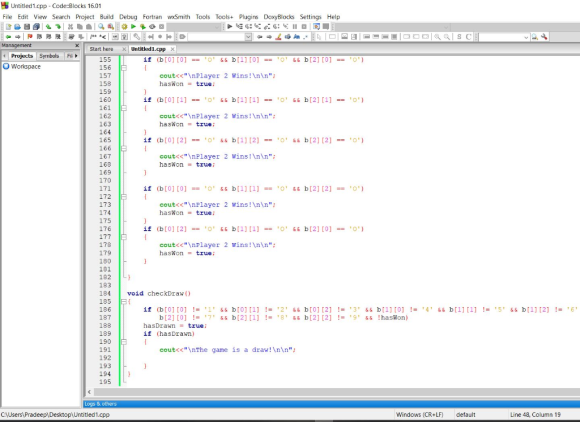This screenshot has height=422, width=580.
Task: Open the Settings menu
Action: [310, 17]
